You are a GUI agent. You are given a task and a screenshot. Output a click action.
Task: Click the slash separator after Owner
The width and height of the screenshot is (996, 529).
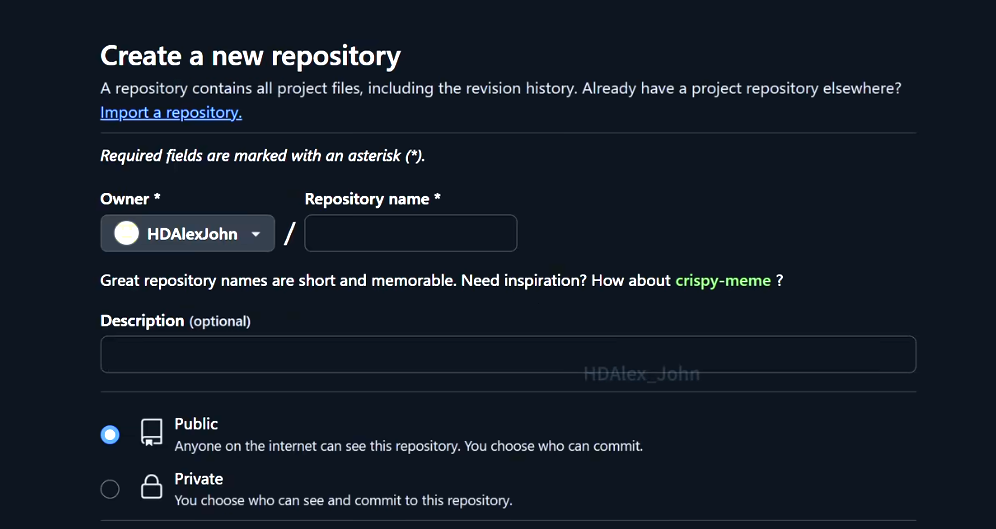pyautogui.click(x=290, y=234)
